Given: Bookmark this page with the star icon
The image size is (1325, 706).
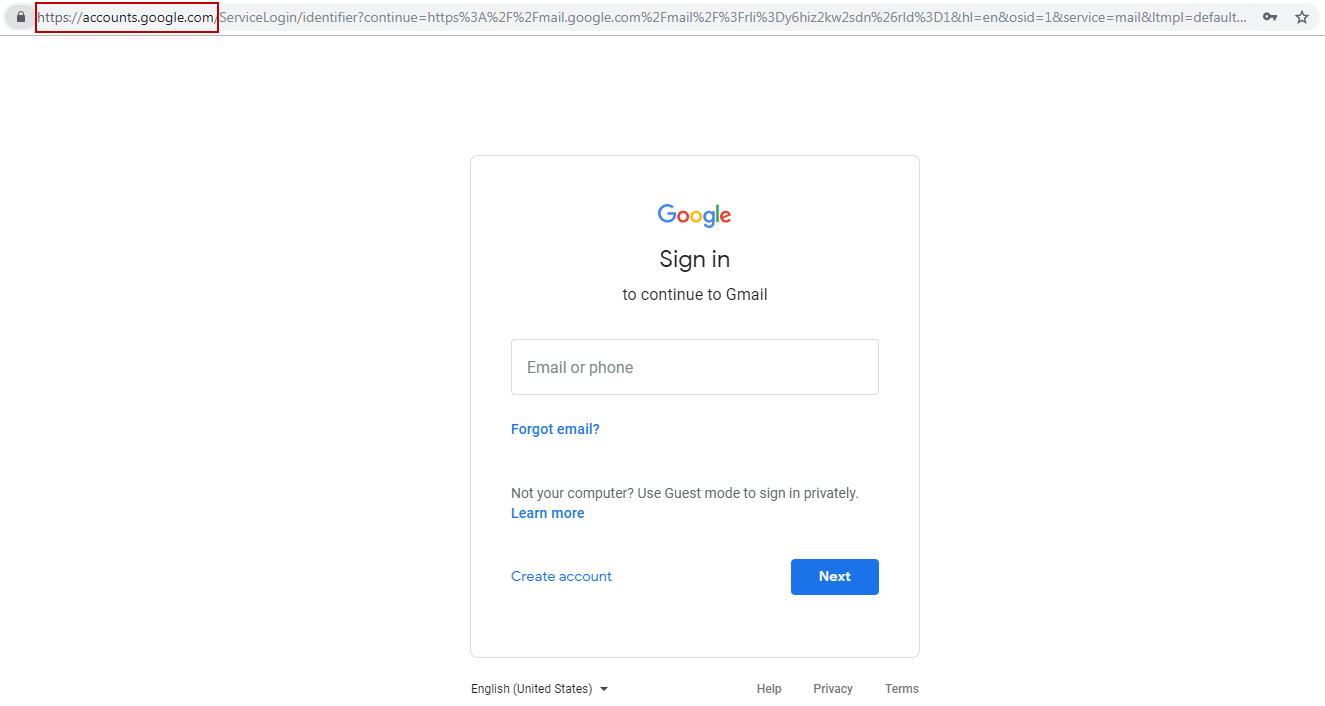Looking at the screenshot, I should [x=1302, y=17].
